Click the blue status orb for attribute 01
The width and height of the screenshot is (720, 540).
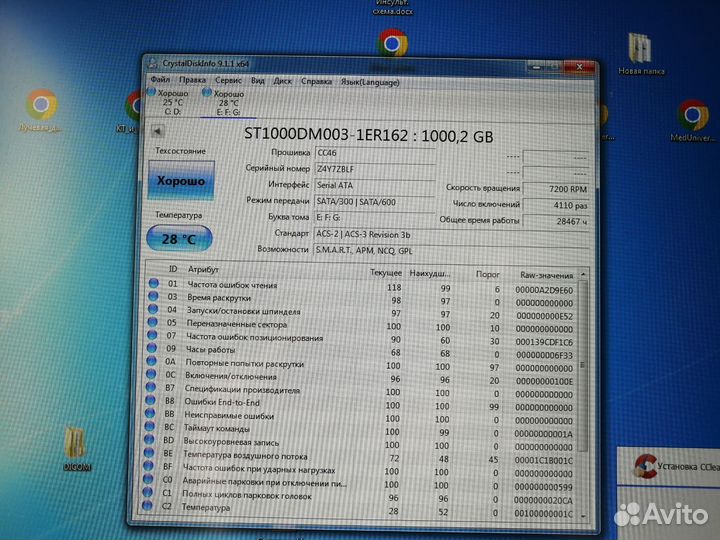tap(153, 284)
